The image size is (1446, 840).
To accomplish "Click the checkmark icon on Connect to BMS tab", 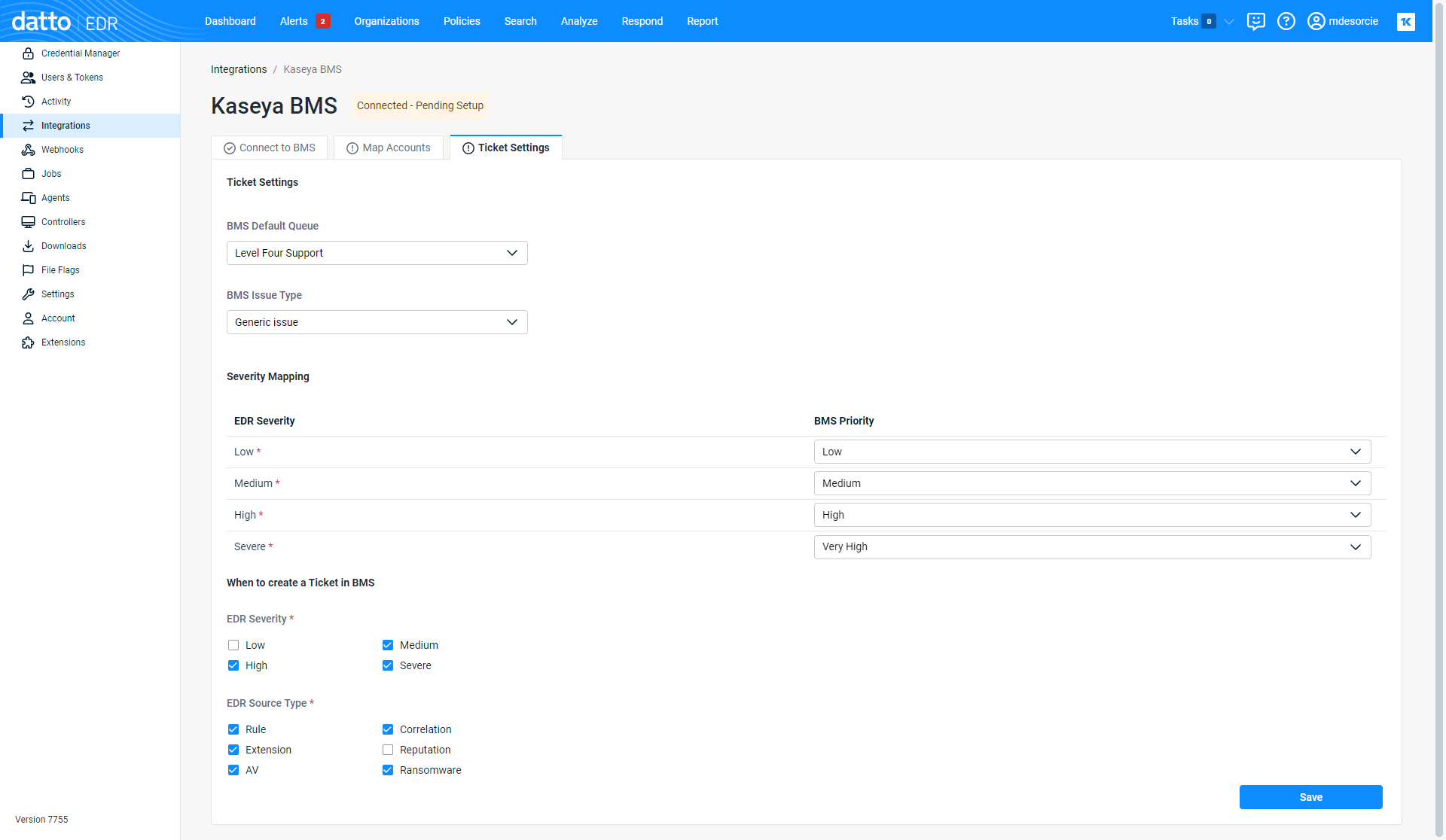I will tap(230, 148).
